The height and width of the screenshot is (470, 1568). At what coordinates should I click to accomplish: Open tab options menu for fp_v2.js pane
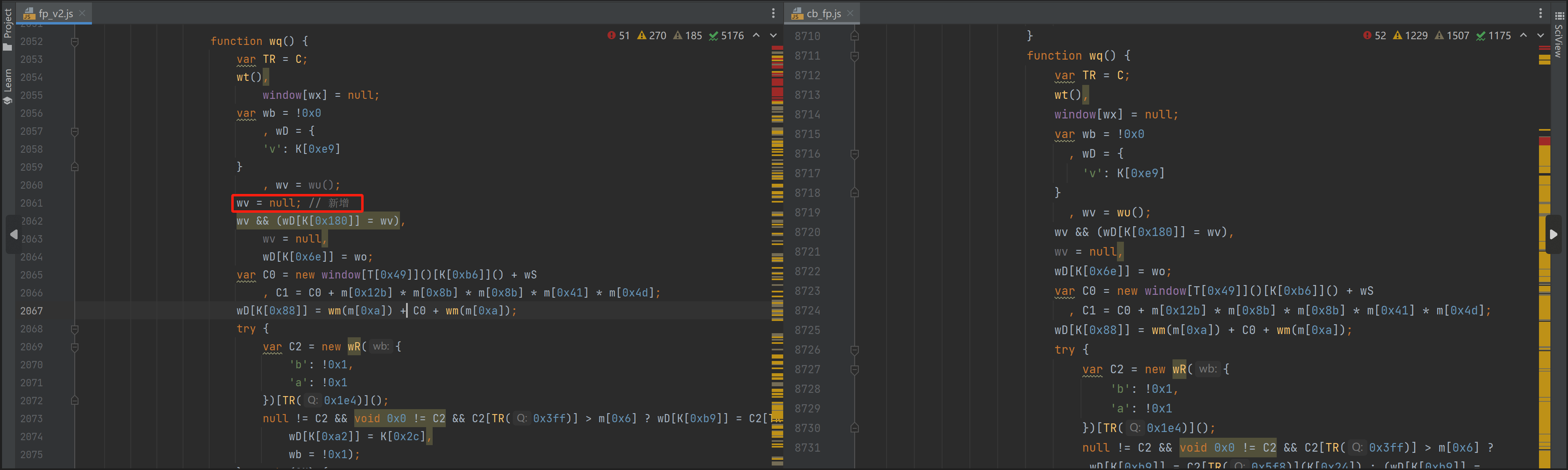click(773, 13)
